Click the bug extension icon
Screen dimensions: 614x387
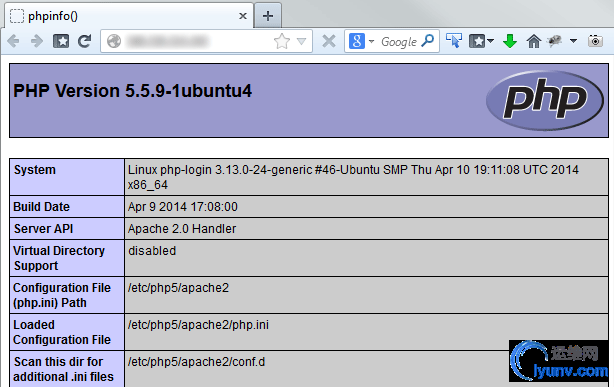(555, 41)
